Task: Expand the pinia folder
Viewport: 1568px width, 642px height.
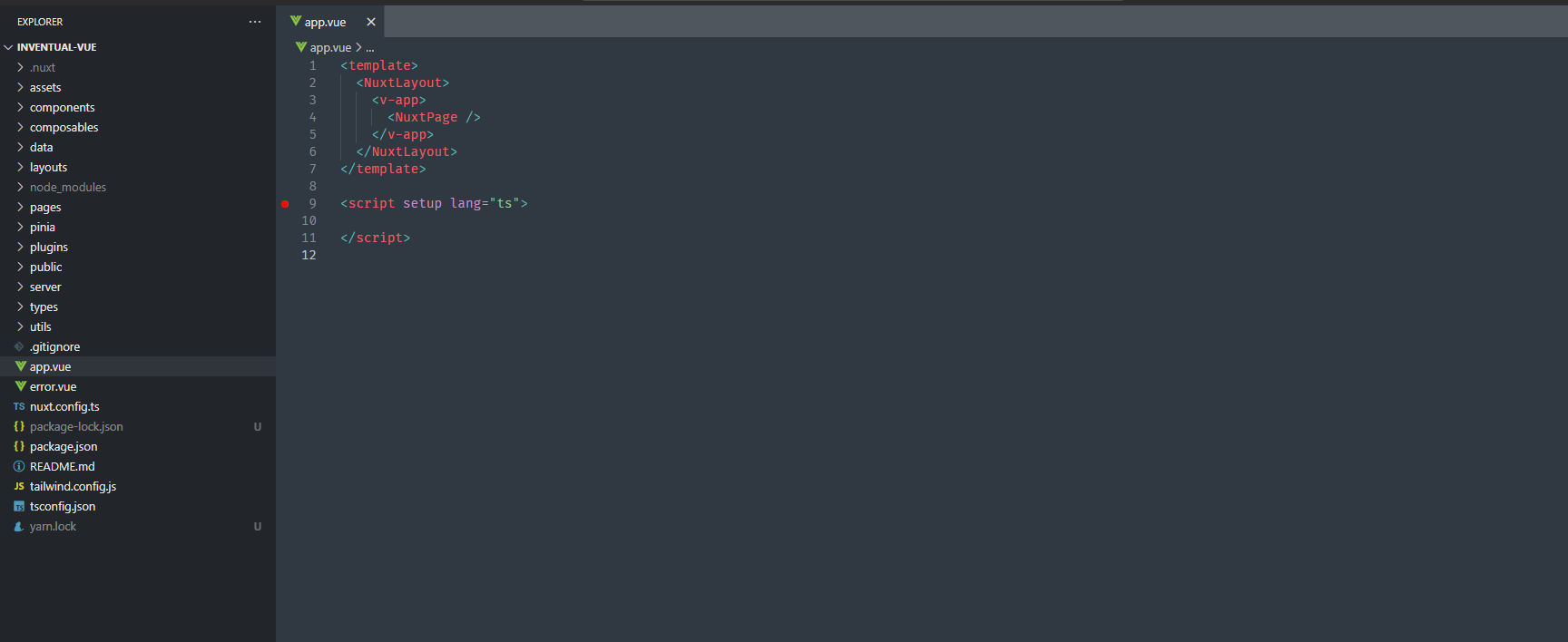Action: pos(20,227)
